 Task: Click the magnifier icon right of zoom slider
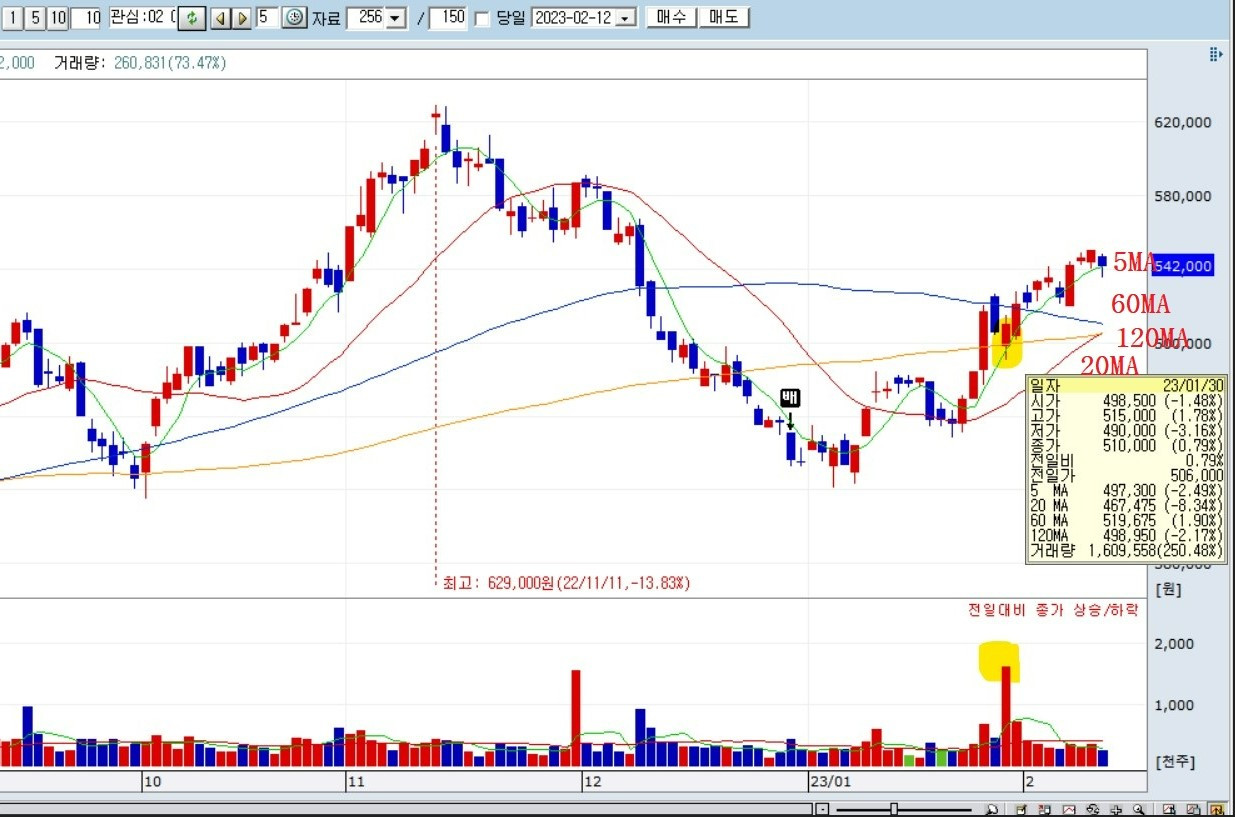click(x=992, y=809)
